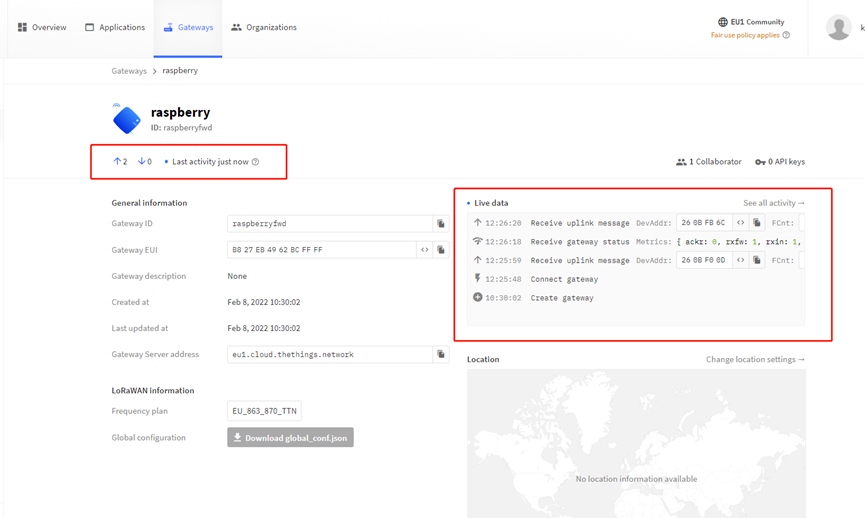Toggle Gateway EUI byte formatting

pyautogui.click(x=425, y=250)
